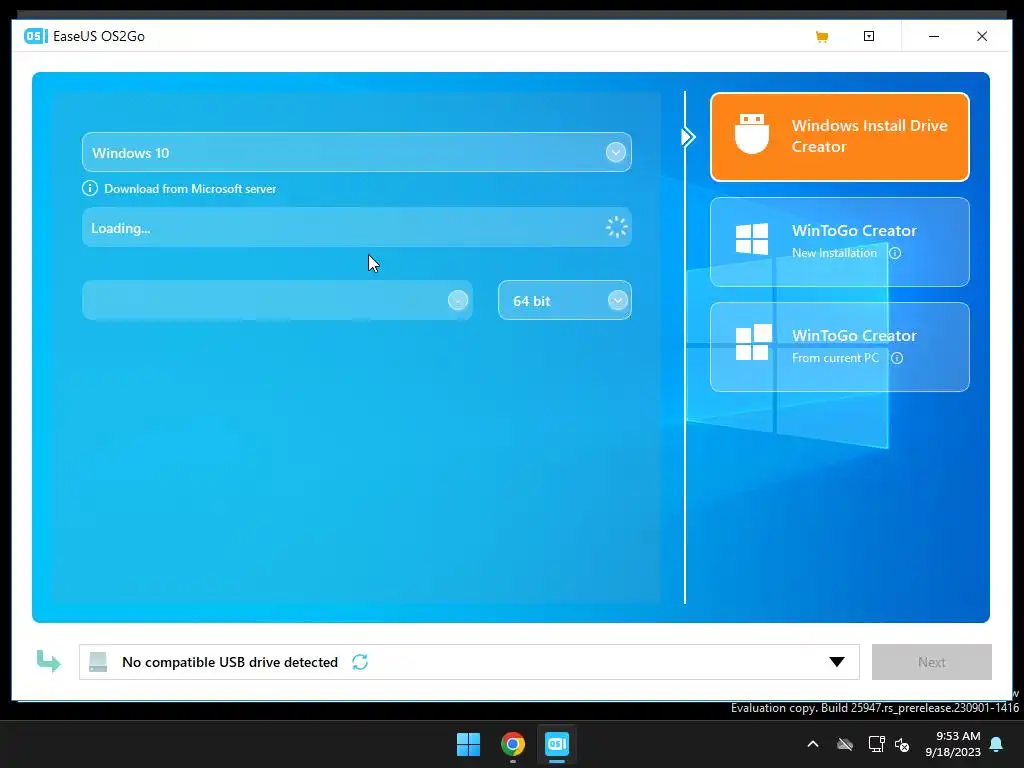1024x768 pixels.
Task: Click info icon beside Download from Microsoft server
Action: 89,188
